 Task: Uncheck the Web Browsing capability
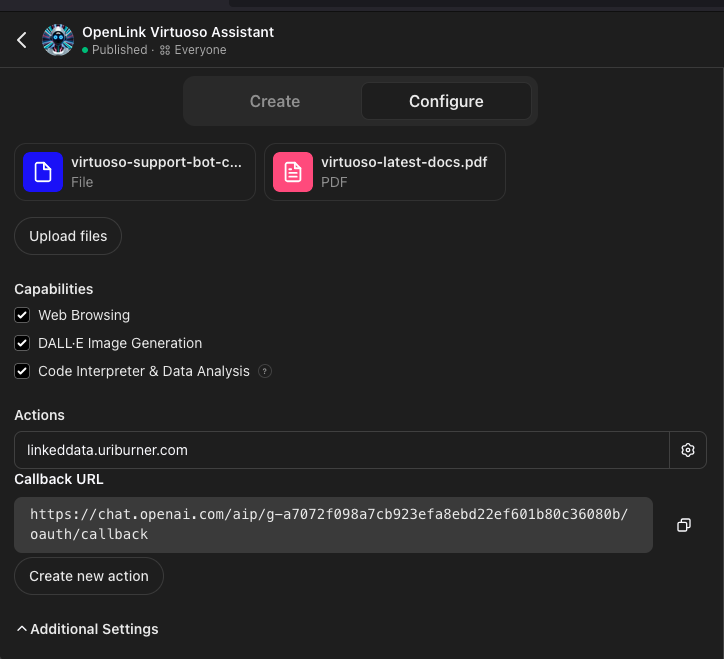22,315
